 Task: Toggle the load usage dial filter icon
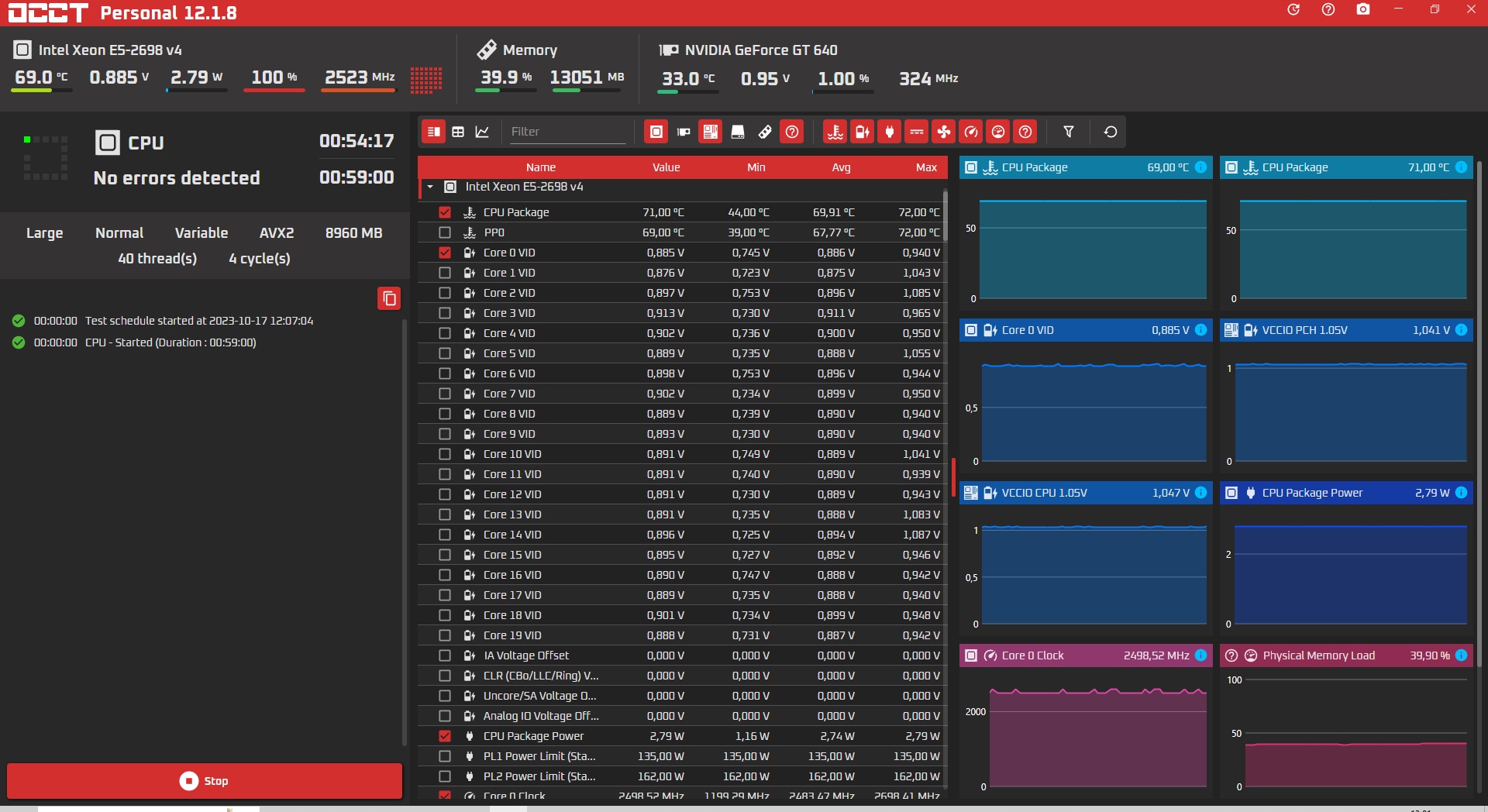point(998,132)
